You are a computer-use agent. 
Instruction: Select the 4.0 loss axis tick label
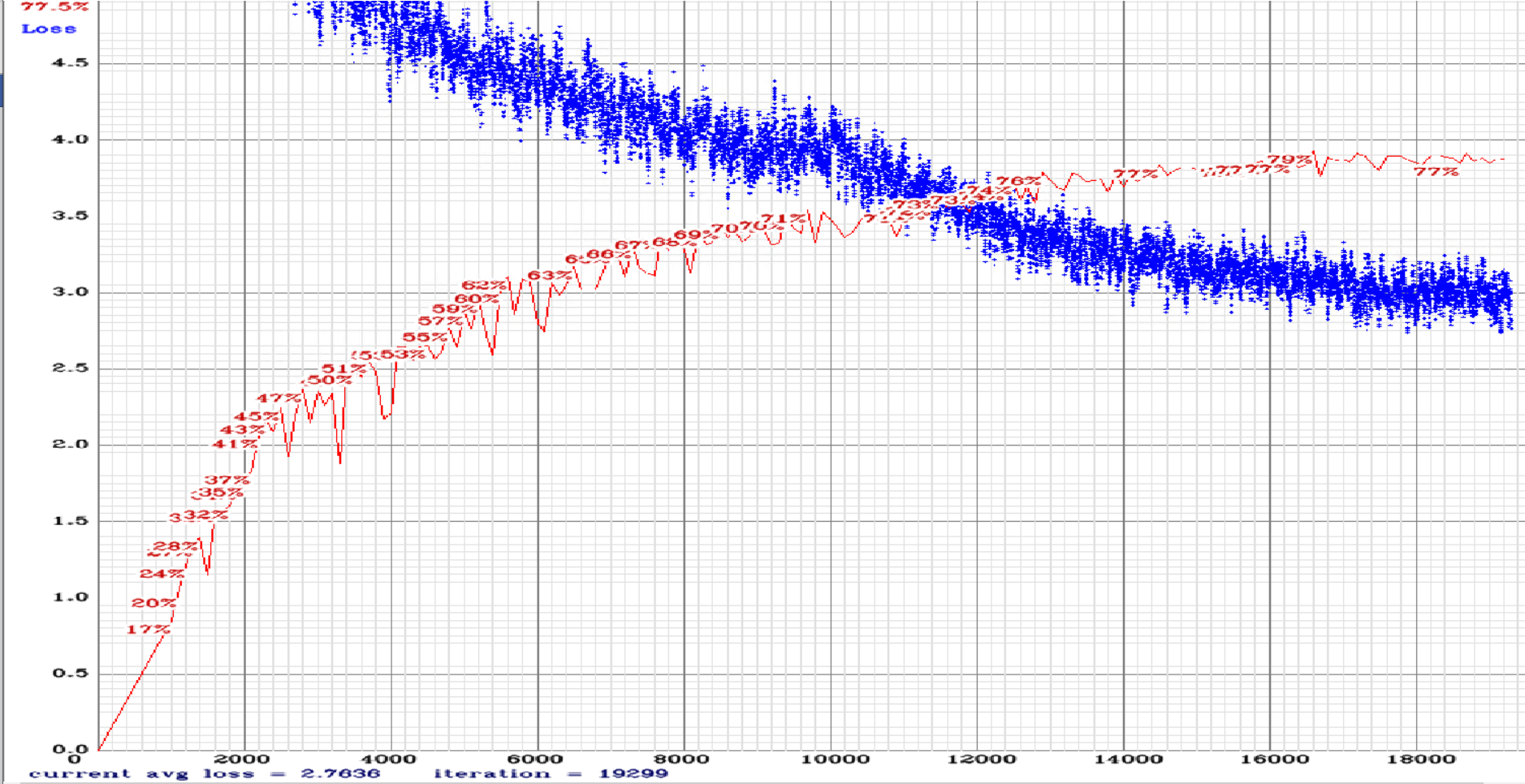click(x=71, y=139)
